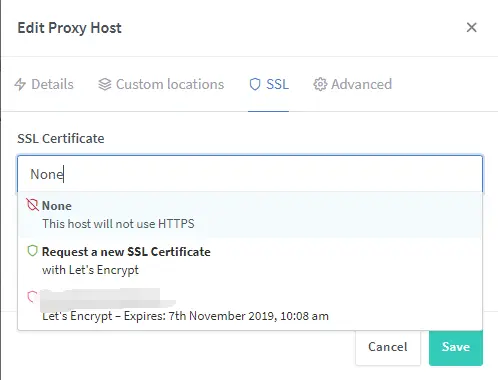Close the Edit Proxy Host dialog
This screenshot has height=380, width=498.
[471, 27]
